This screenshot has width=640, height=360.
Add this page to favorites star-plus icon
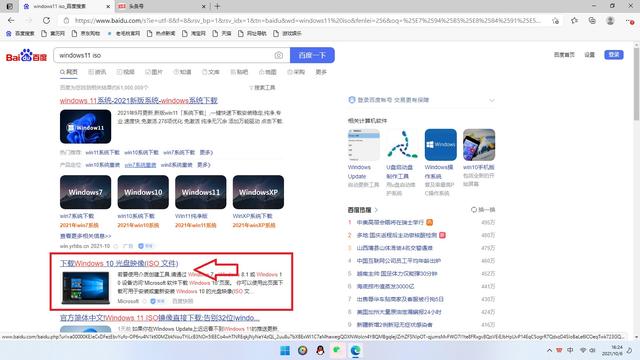coord(556,21)
